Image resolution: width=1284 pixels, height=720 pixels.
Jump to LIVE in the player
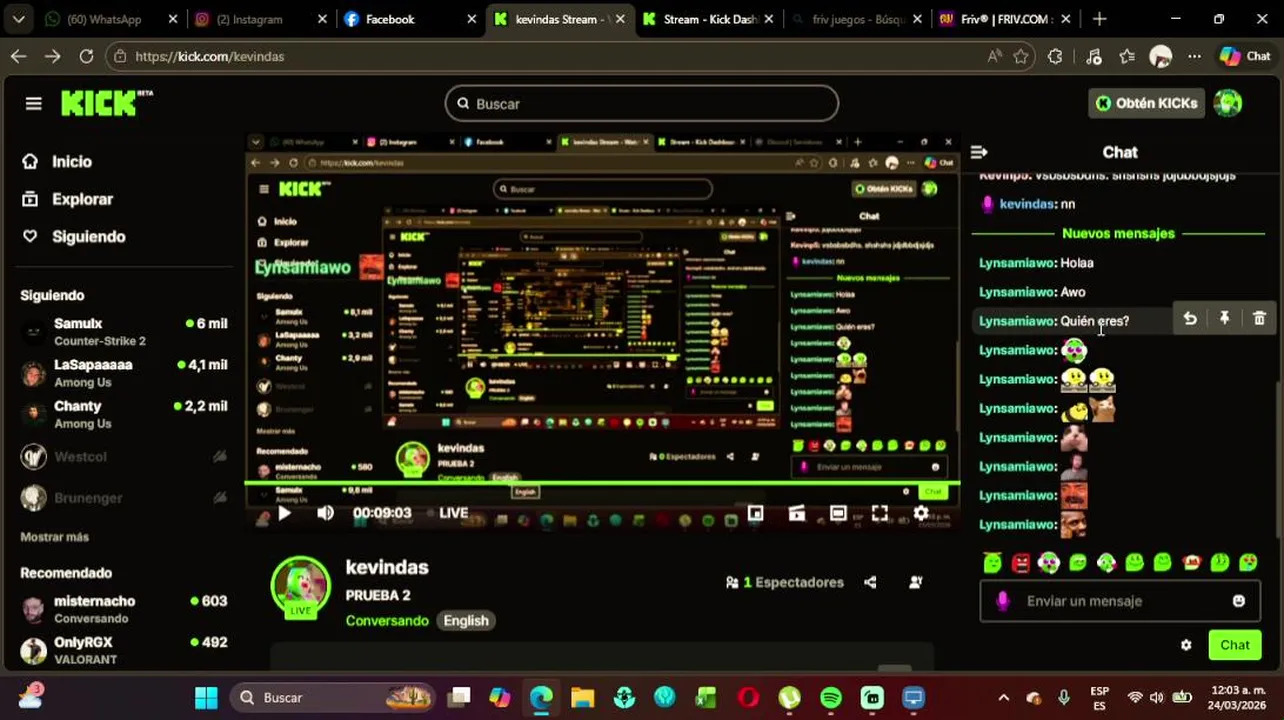pos(453,513)
